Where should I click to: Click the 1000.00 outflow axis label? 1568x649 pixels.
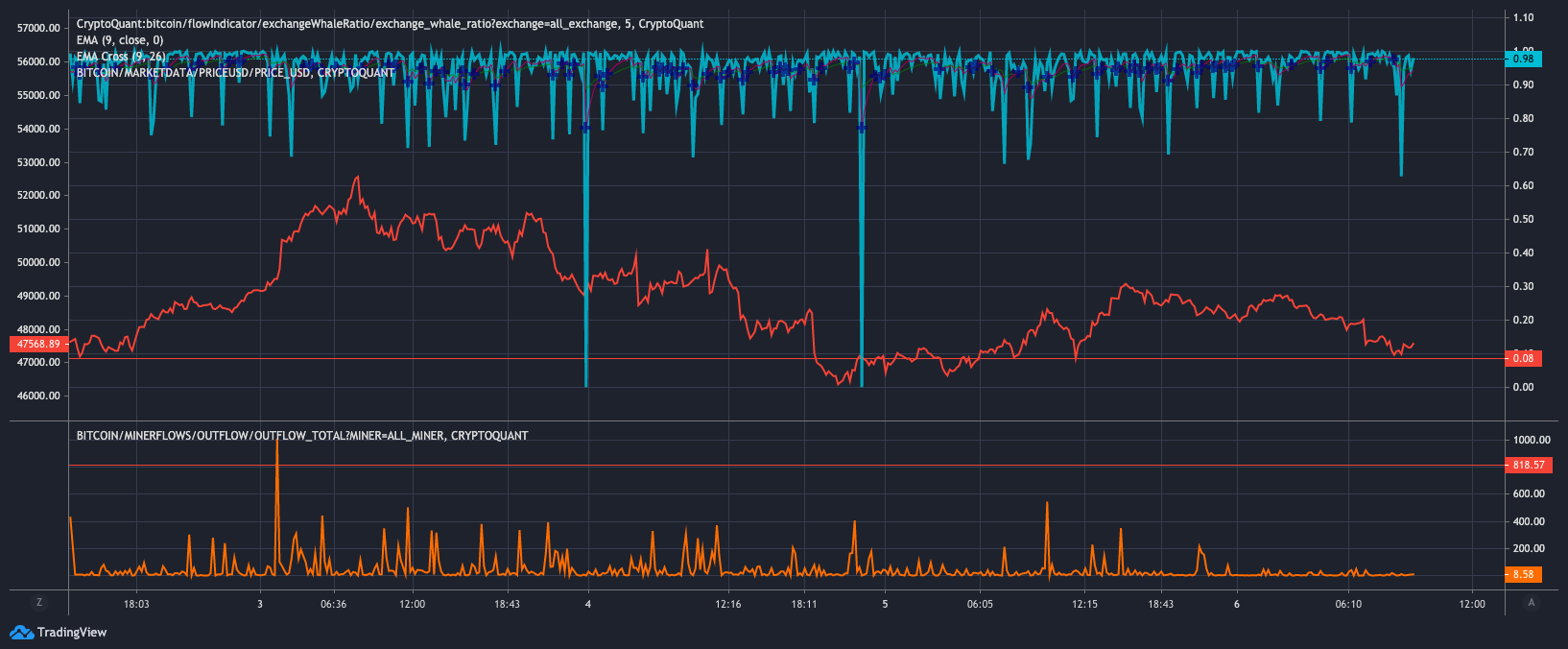click(x=1532, y=440)
